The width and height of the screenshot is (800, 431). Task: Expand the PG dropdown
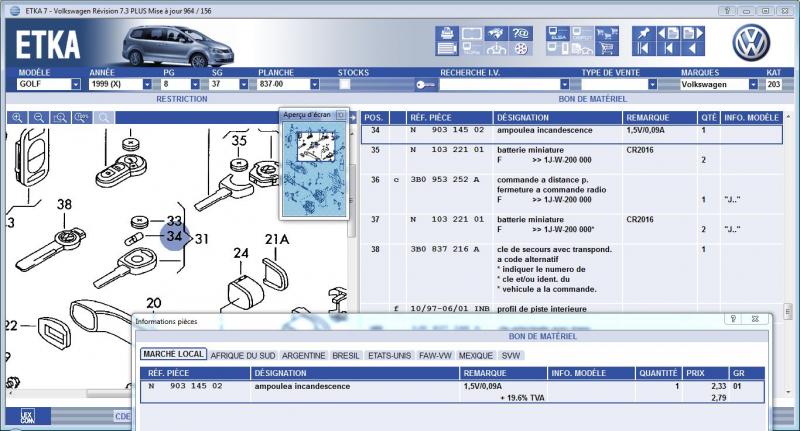(195, 84)
